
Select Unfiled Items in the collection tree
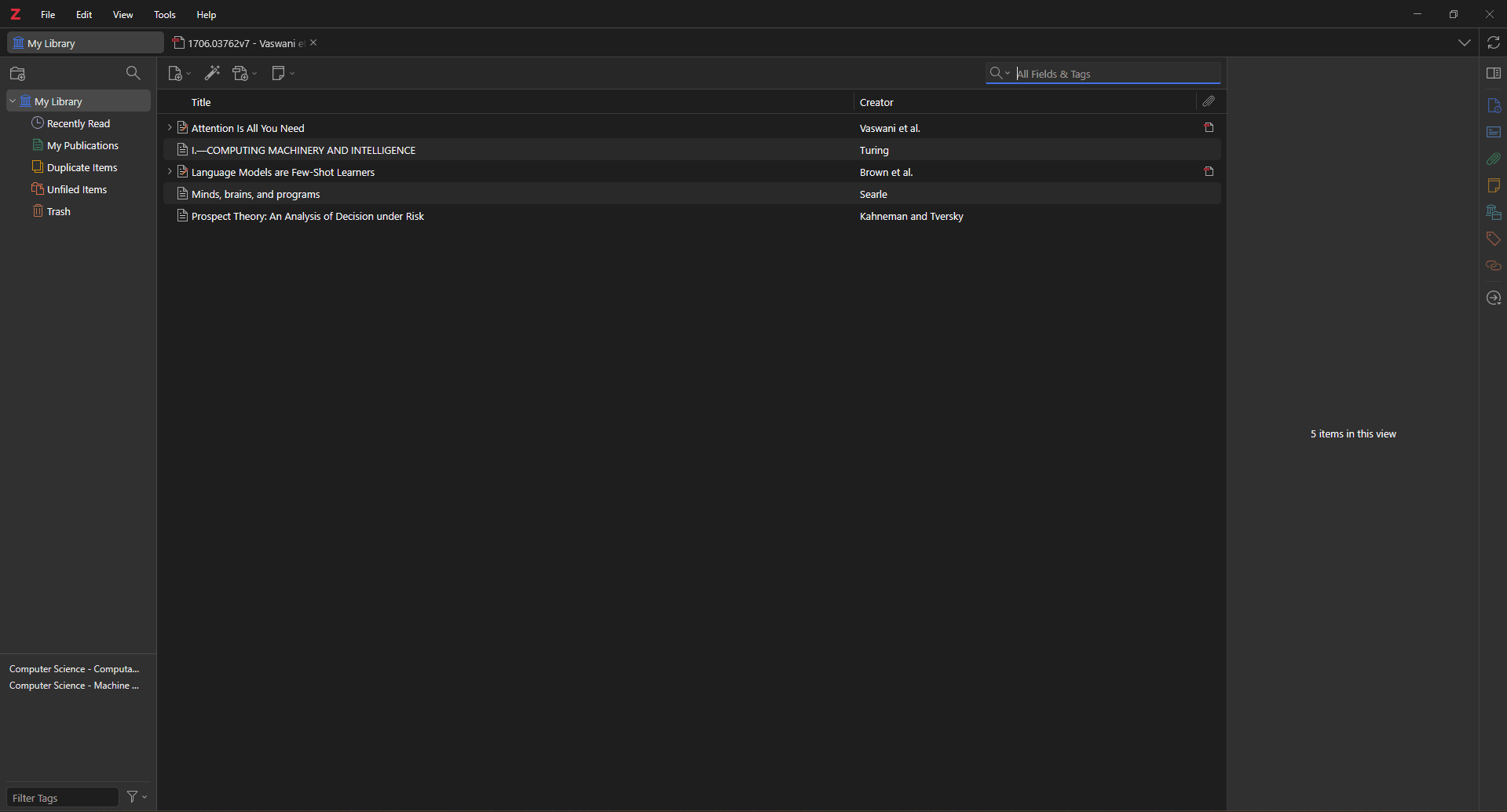tap(77, 190)
